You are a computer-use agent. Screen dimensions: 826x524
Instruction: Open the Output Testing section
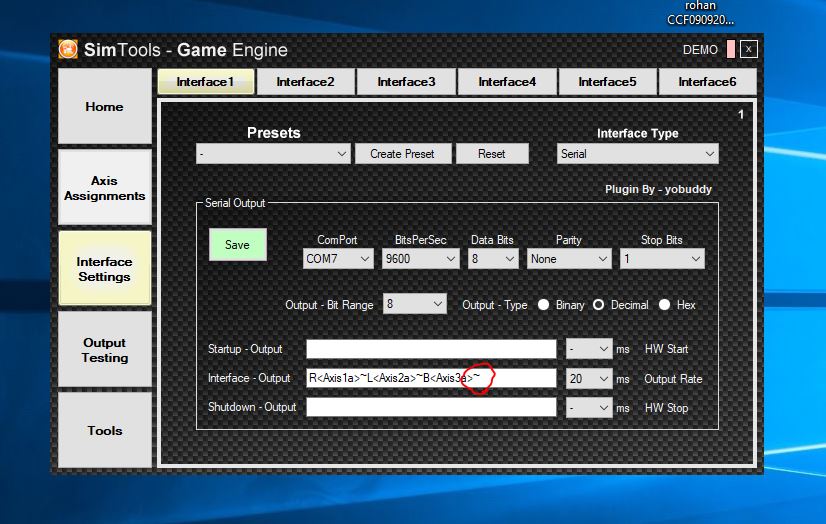(x=104, y=350)
